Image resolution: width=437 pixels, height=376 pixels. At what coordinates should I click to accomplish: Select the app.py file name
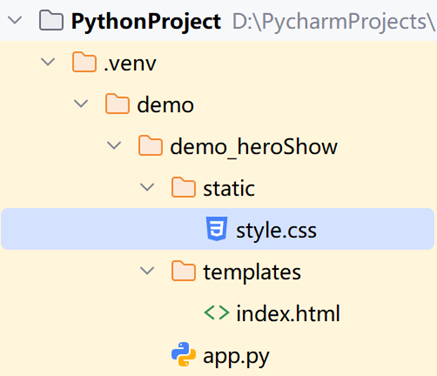click(236, 357)
